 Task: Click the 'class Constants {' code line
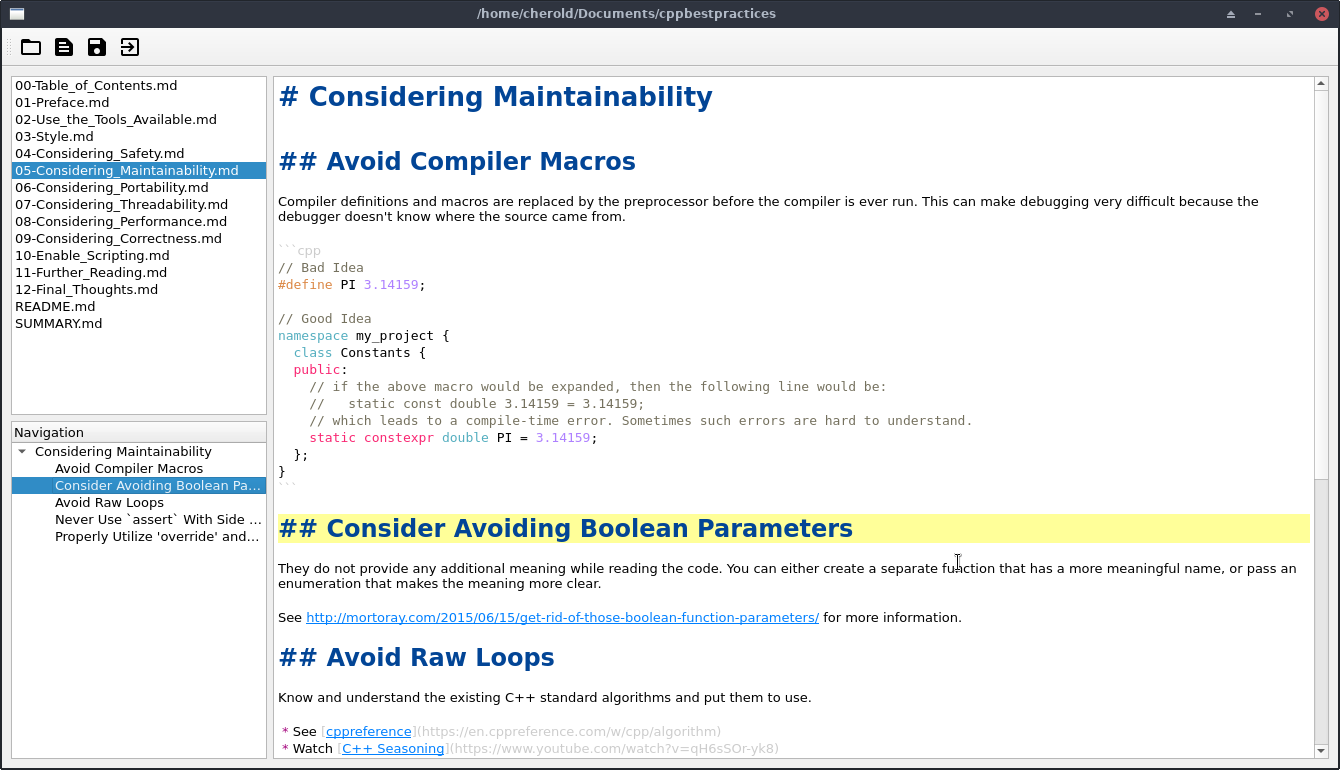point(360,353)
